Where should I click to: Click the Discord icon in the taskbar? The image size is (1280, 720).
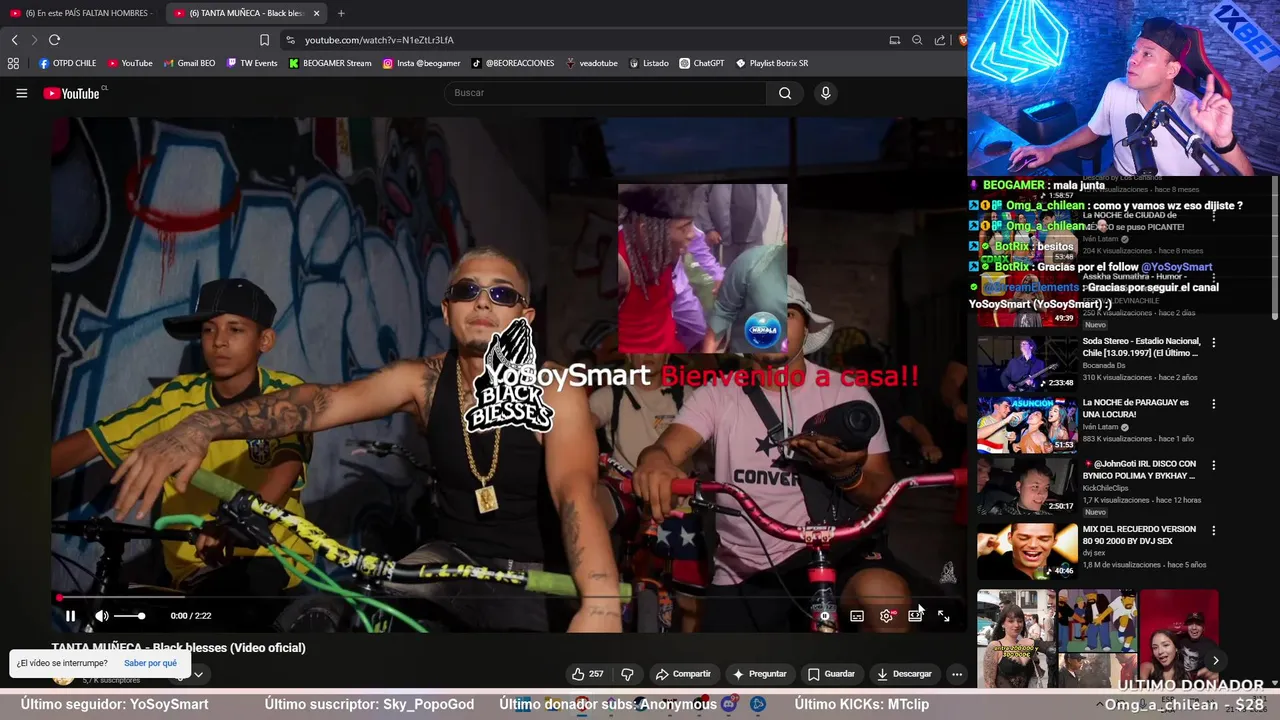[x=729, y=704]
